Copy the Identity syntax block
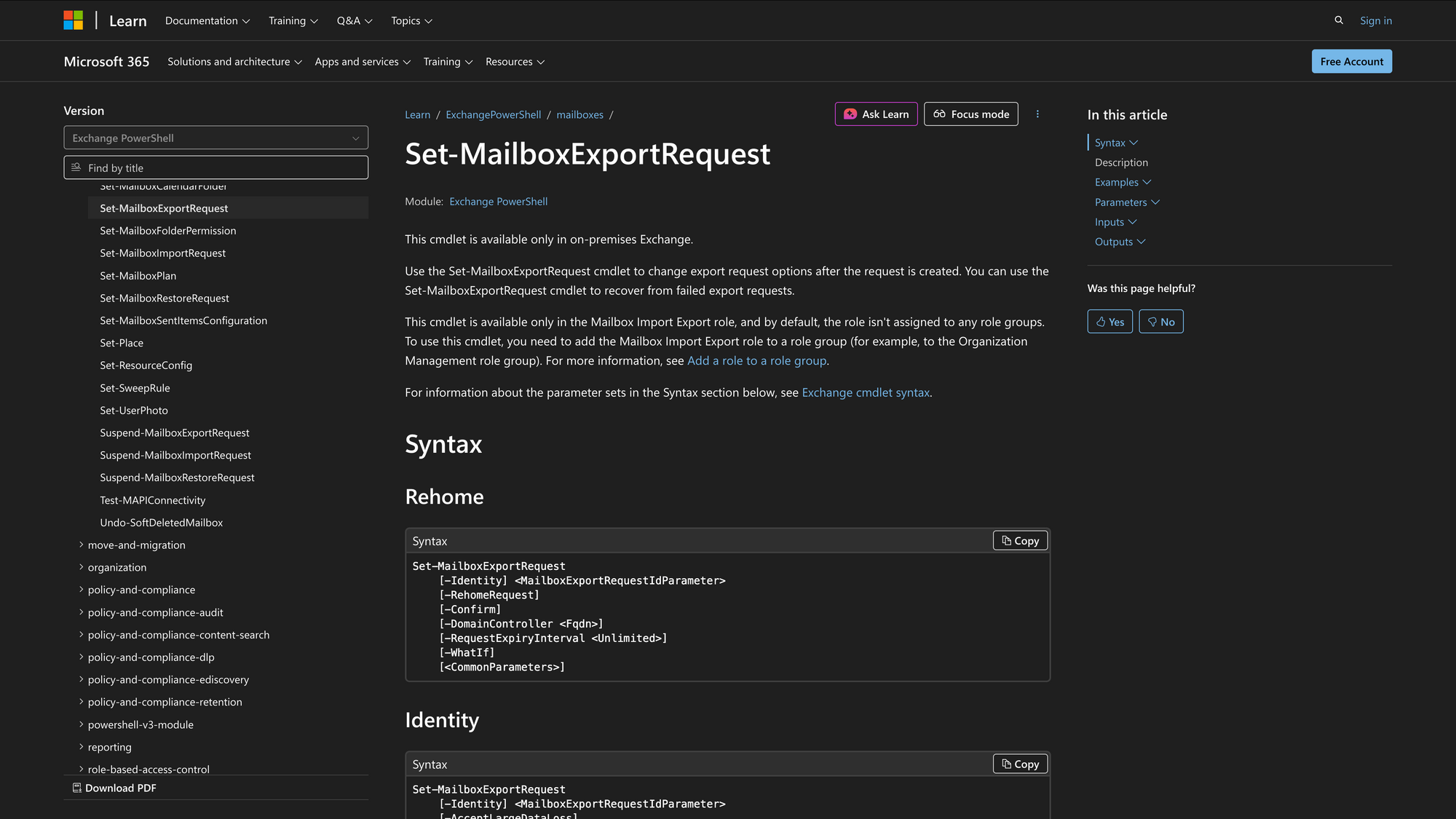The image size is (1456, 819). [1019, 764]
